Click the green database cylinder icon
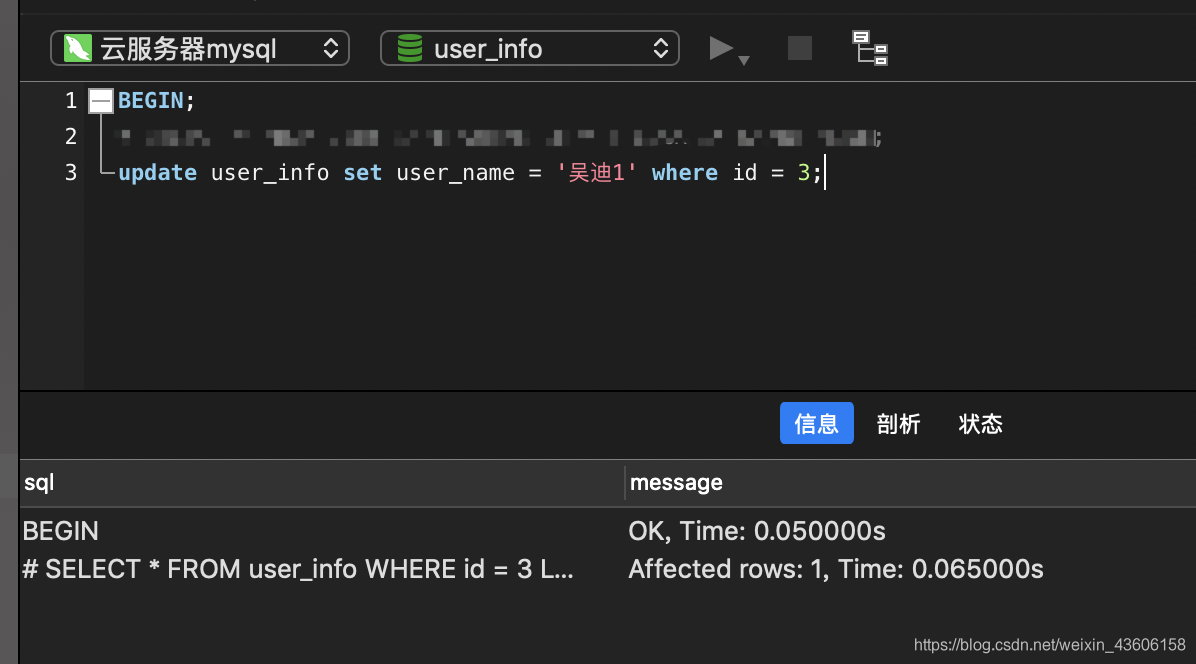Screen dimensions: 1196x664 click(x=410, y=48)
